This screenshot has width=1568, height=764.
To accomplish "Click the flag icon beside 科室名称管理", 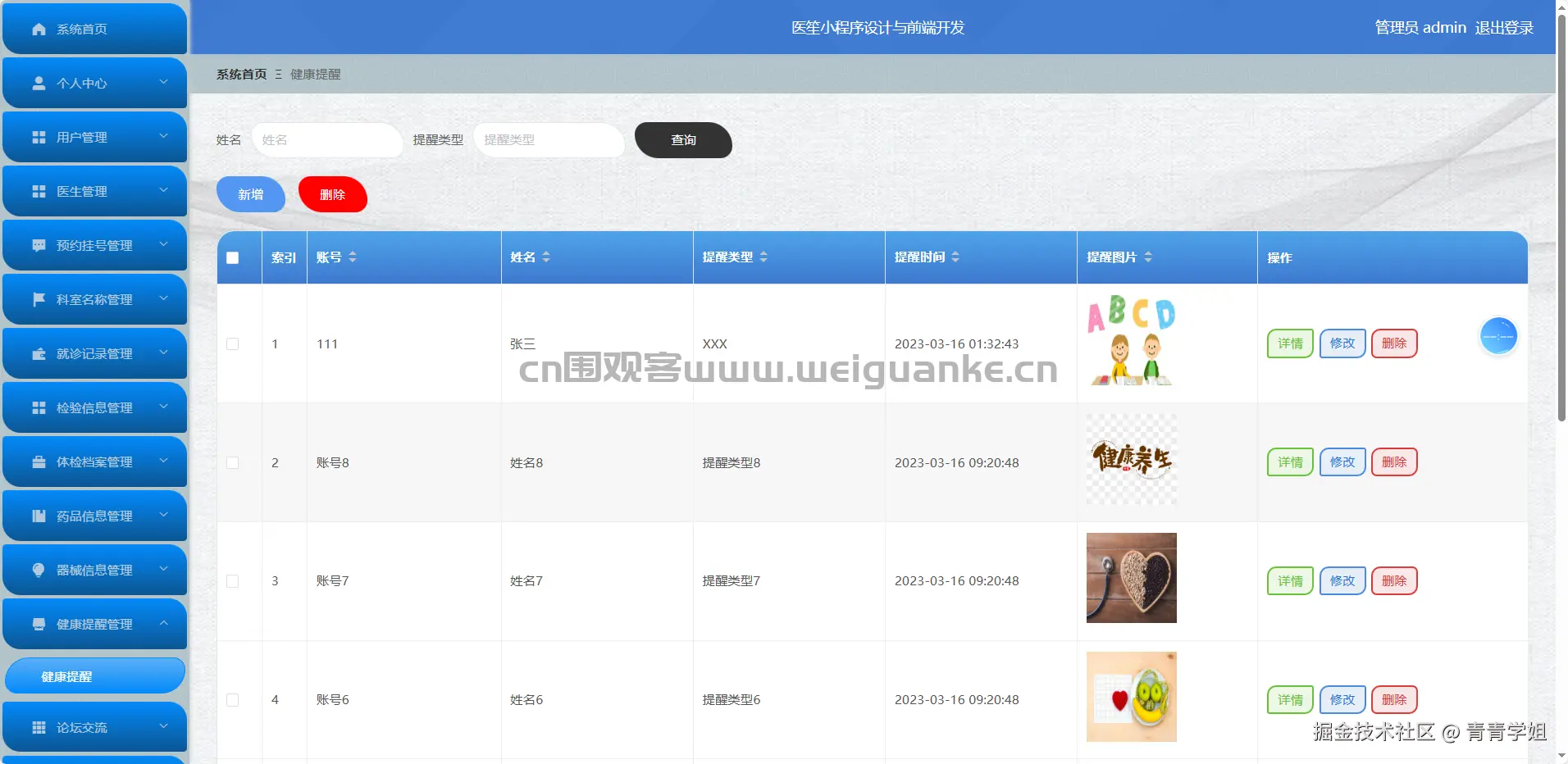I will tap(39, 300).
